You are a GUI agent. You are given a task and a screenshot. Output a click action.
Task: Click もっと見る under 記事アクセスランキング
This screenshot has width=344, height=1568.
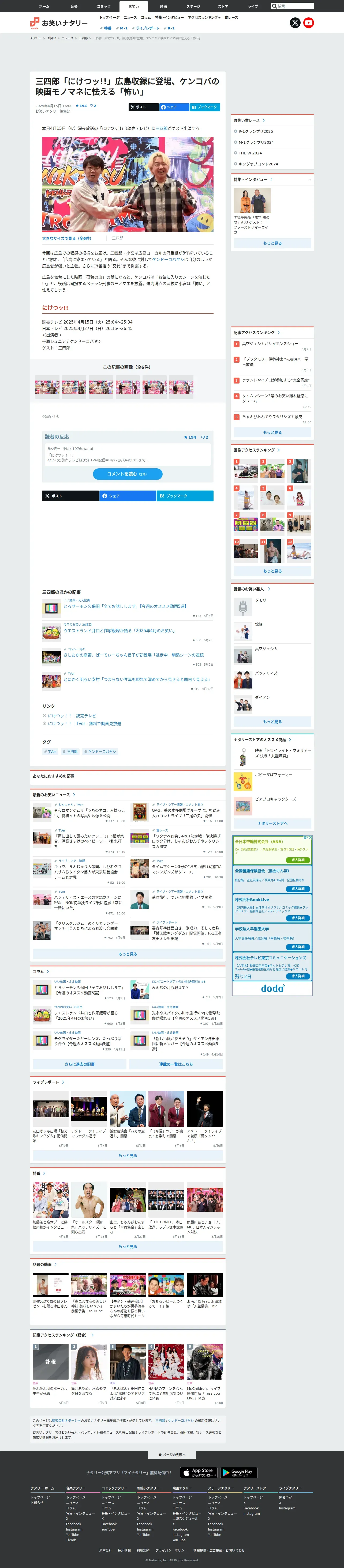click(x=272, y=432)
